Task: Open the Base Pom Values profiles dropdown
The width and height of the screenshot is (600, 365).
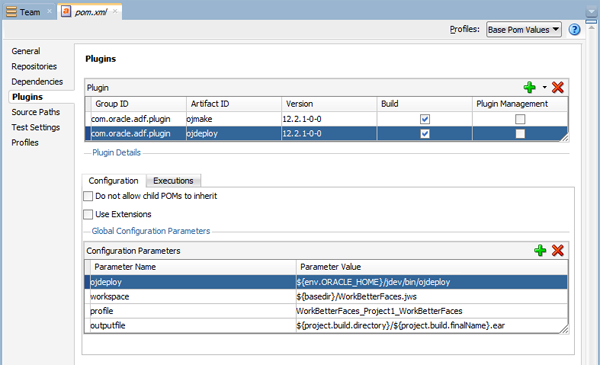Action: 523,29
